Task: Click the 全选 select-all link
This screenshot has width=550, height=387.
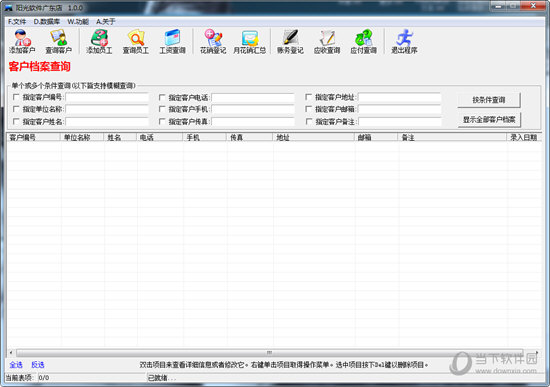Action: 16,365
